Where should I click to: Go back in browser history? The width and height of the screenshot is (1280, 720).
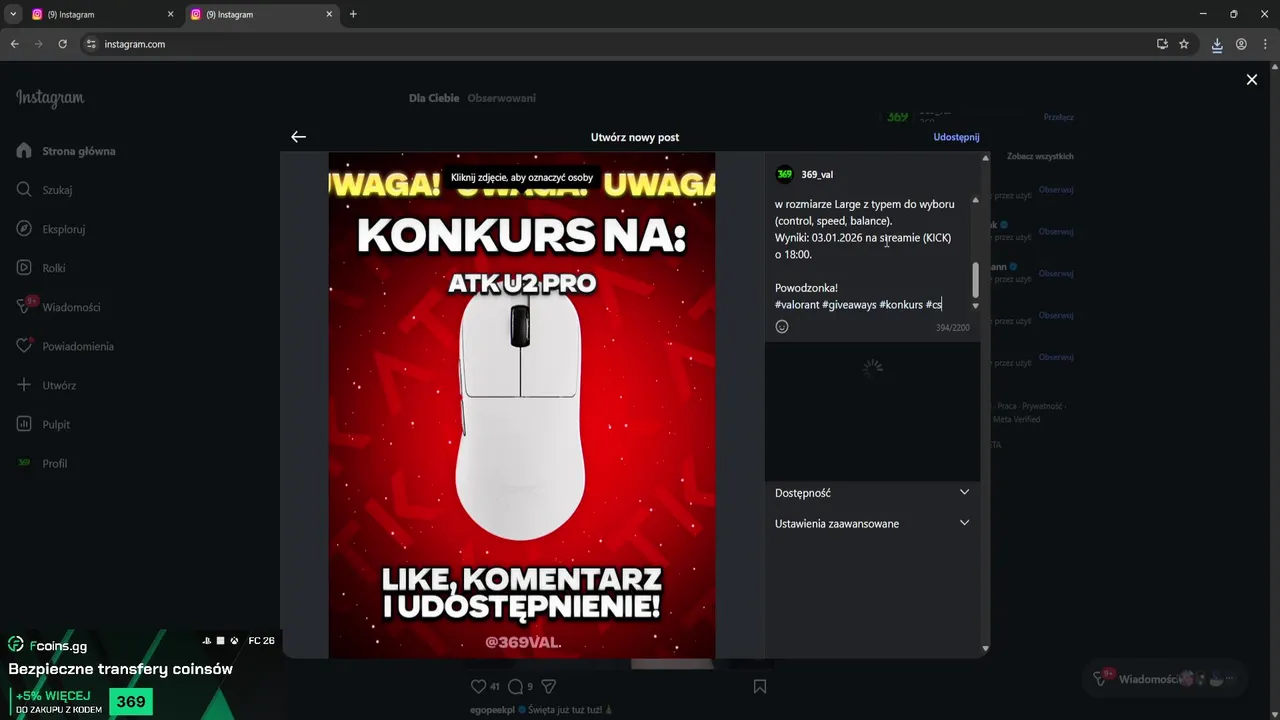[x=14, y=44]
